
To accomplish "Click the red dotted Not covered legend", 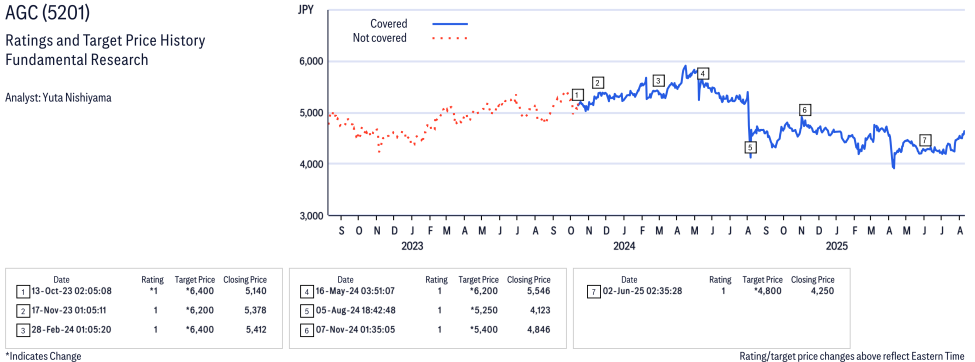I will coord(450,39).
